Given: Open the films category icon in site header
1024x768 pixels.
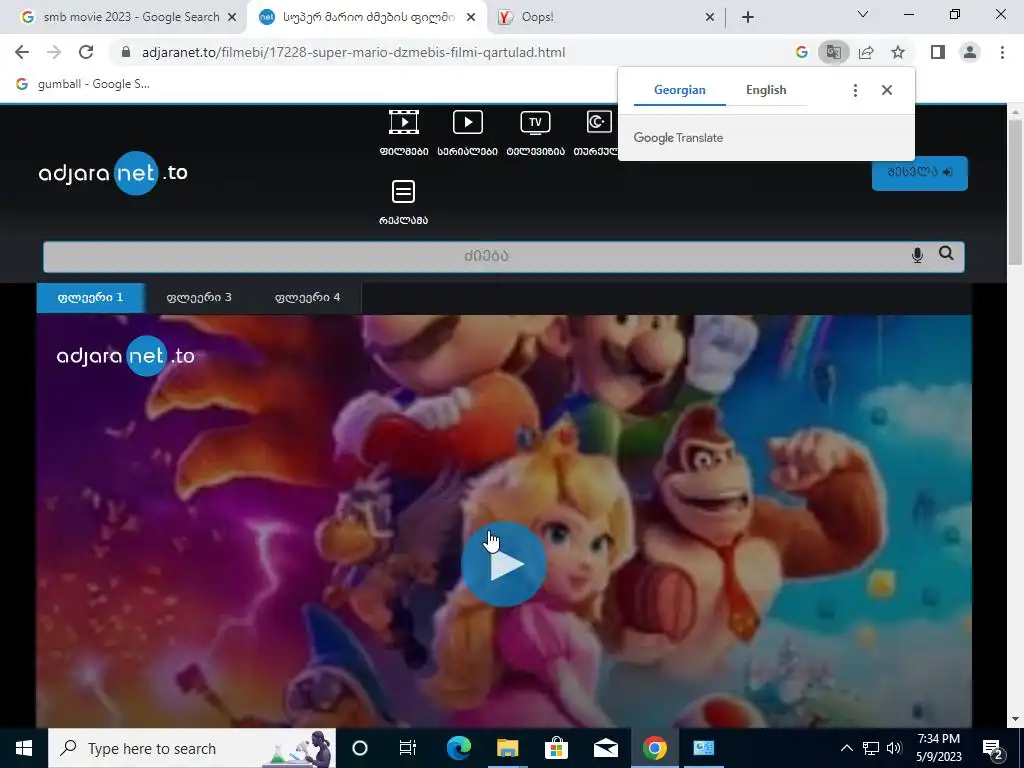Looking at the screenshot, I should tap(404, 122).
